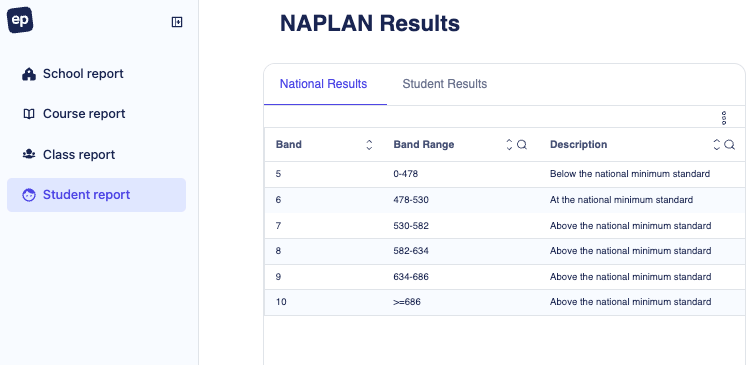Screen dimensions: 756x365
Task: Sort by Band column arrows
Action: click(369, 145)
